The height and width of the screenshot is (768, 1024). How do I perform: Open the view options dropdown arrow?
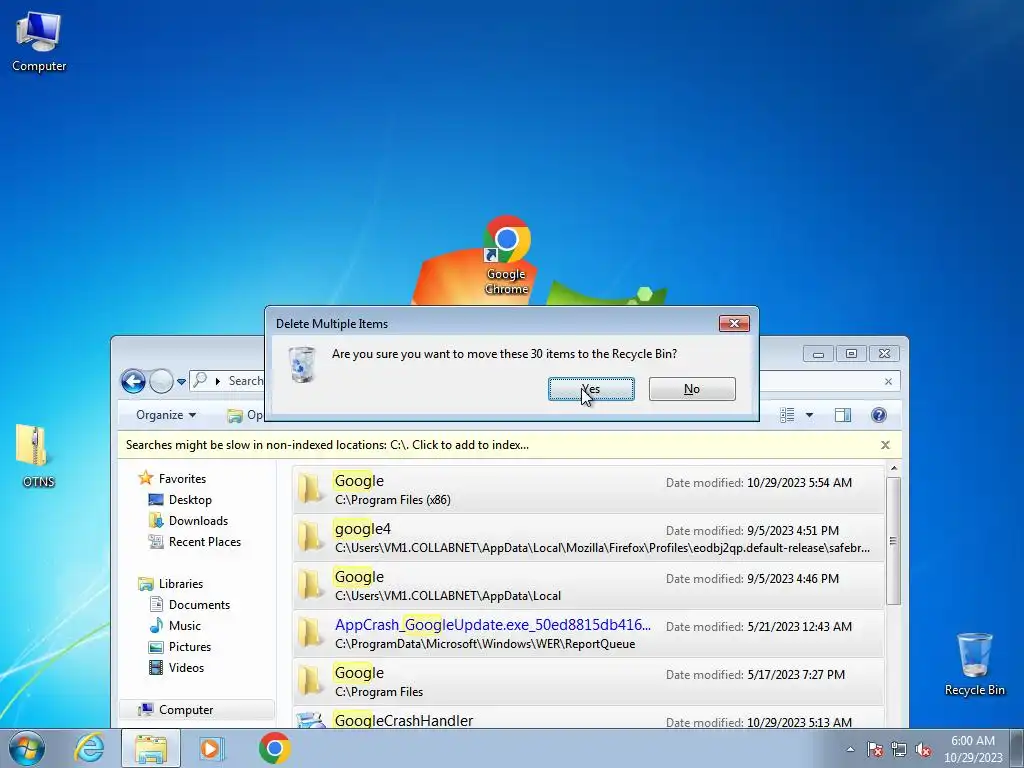pyautogui.click(x=809, y=415)
